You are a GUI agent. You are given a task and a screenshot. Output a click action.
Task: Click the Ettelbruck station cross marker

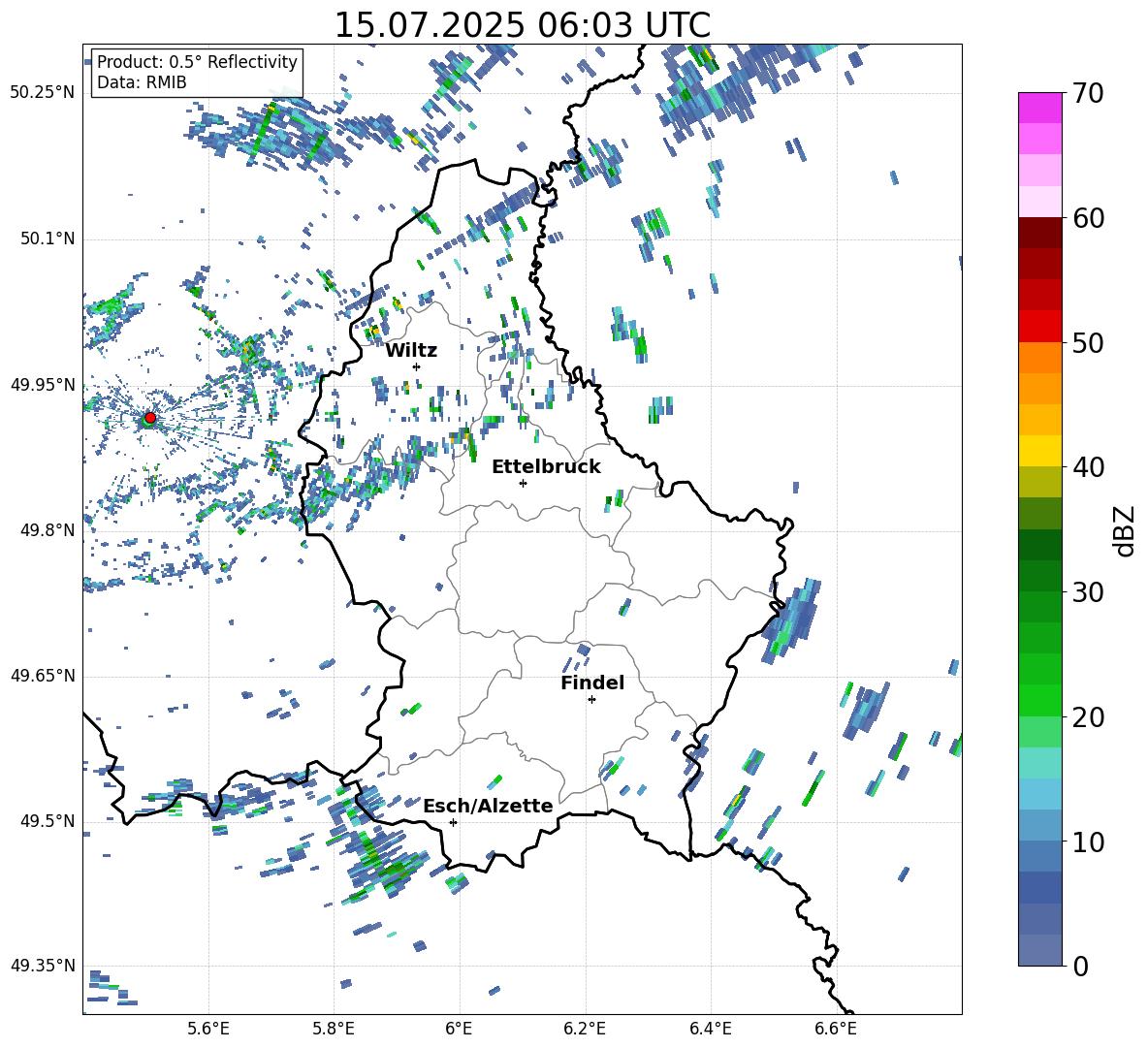click(523, 483)
